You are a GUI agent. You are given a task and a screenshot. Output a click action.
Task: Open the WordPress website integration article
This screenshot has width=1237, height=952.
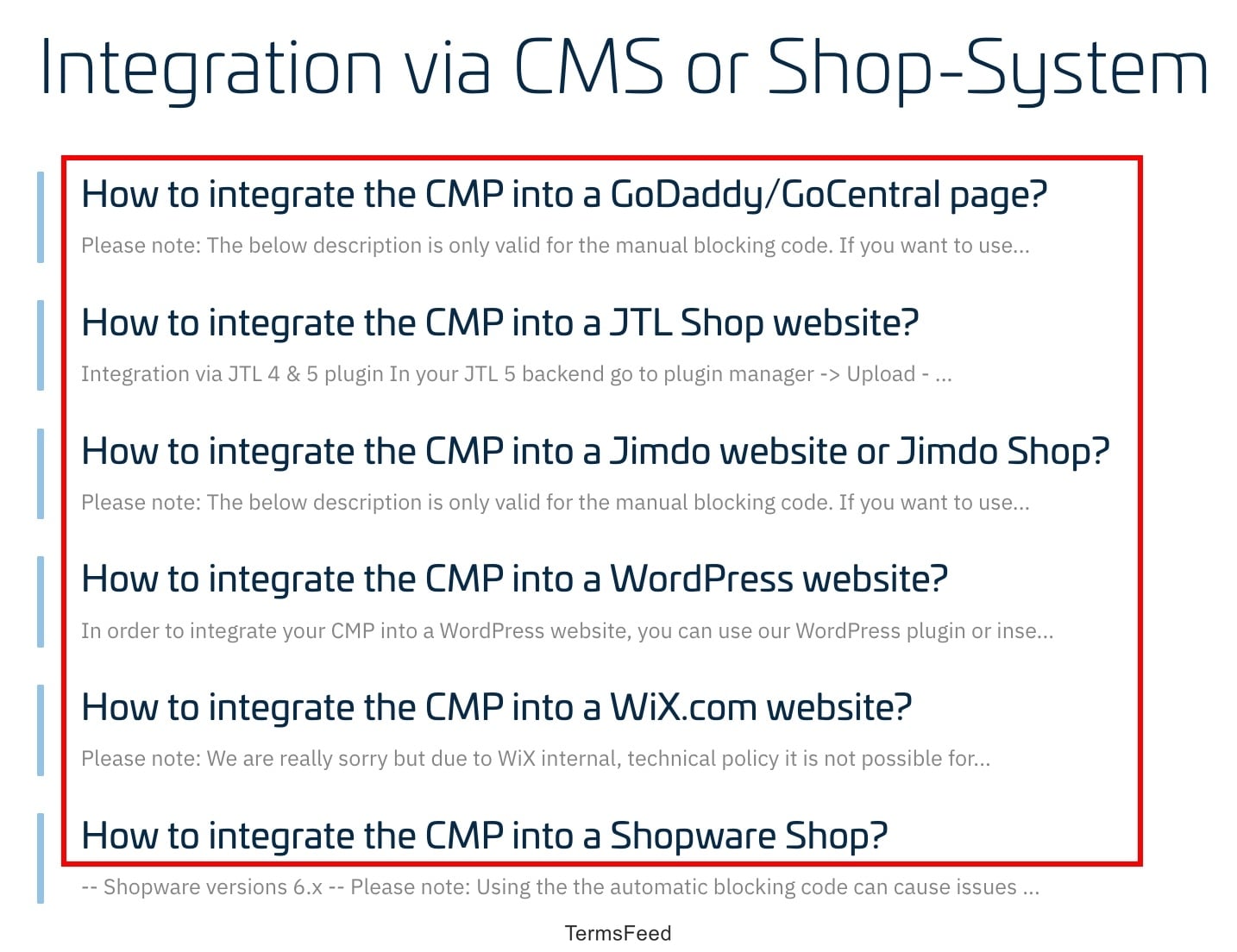514,579
